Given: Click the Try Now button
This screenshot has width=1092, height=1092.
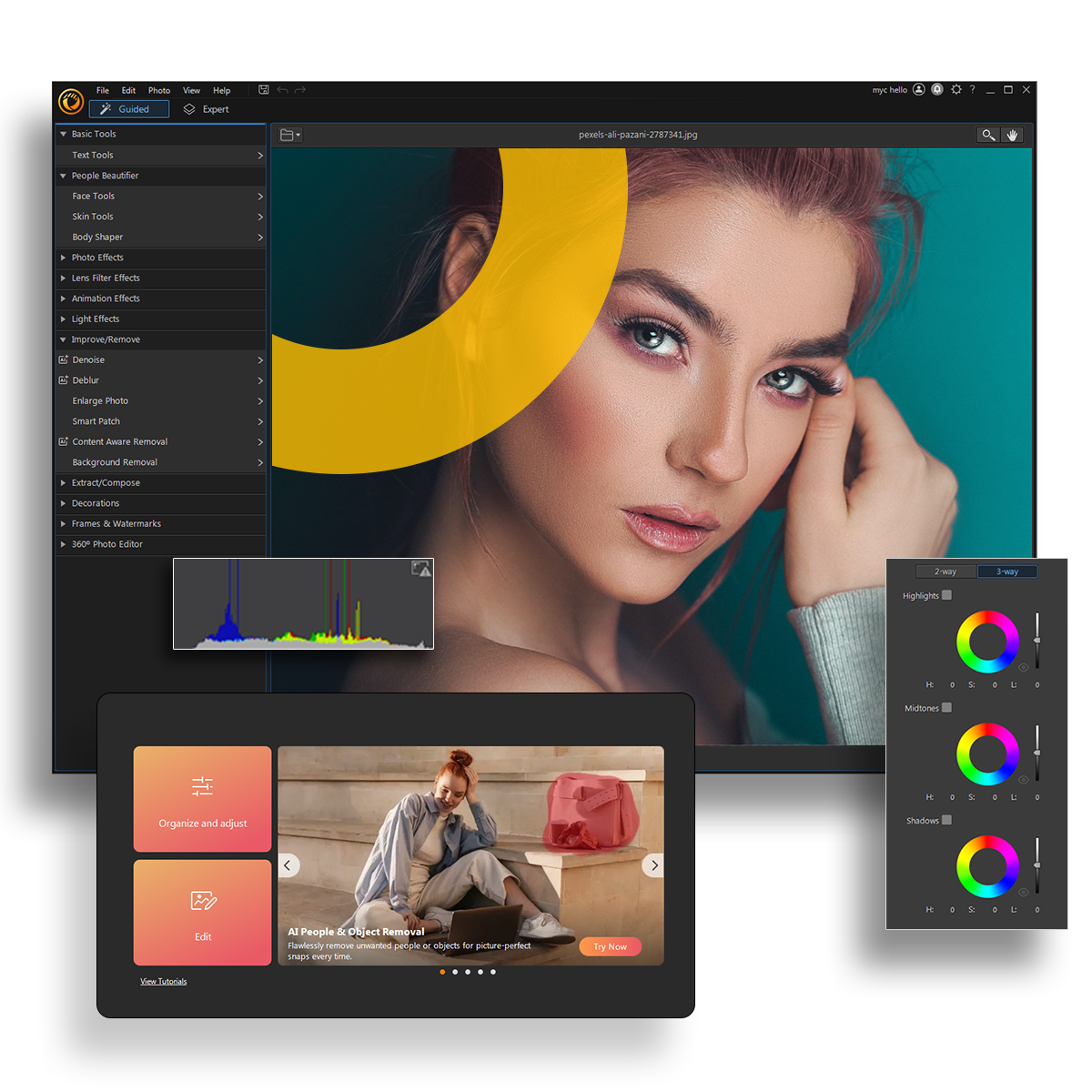Looking at the screenshot, I should tap(610, 946).
